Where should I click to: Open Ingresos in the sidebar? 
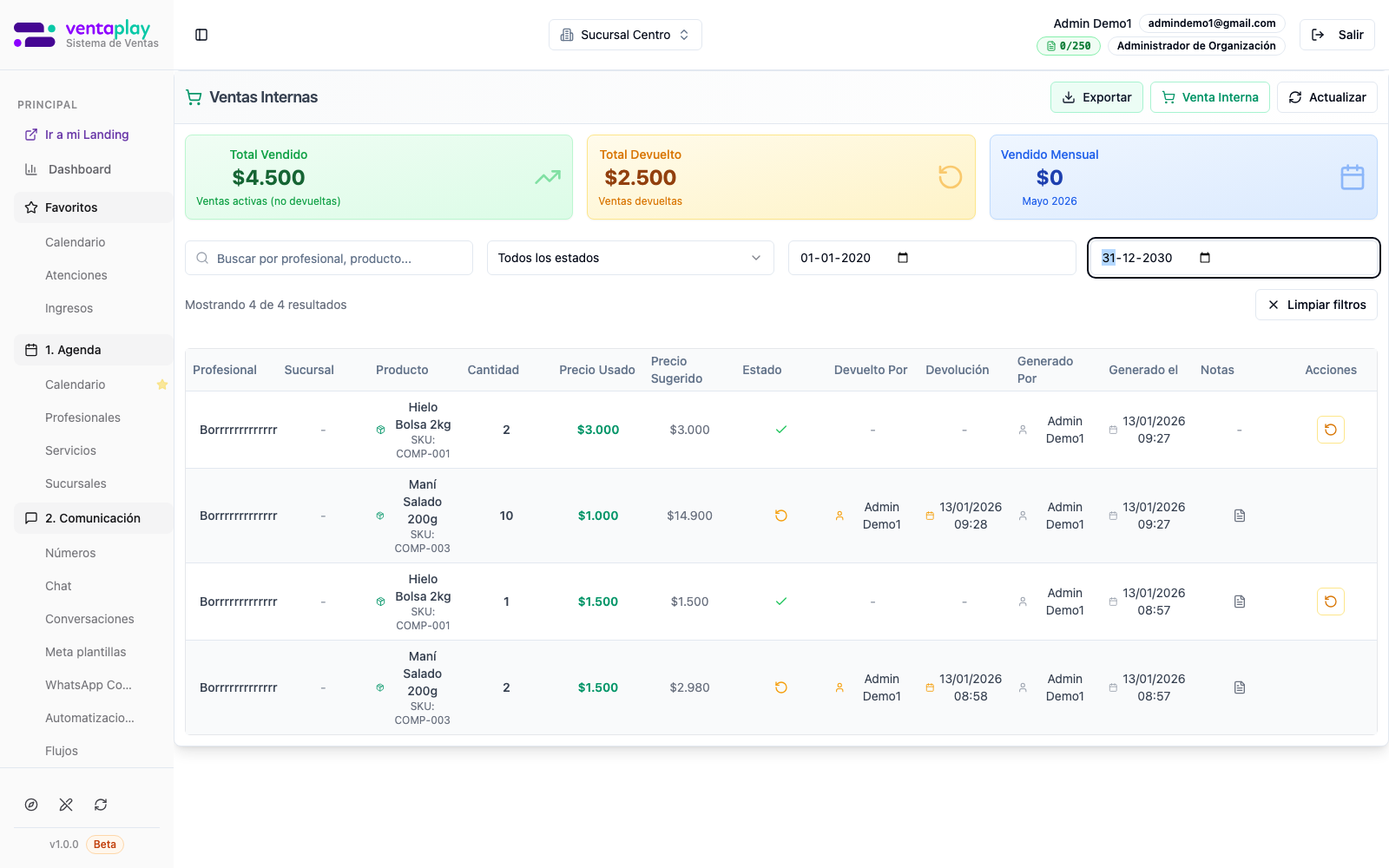pos(69,308)
